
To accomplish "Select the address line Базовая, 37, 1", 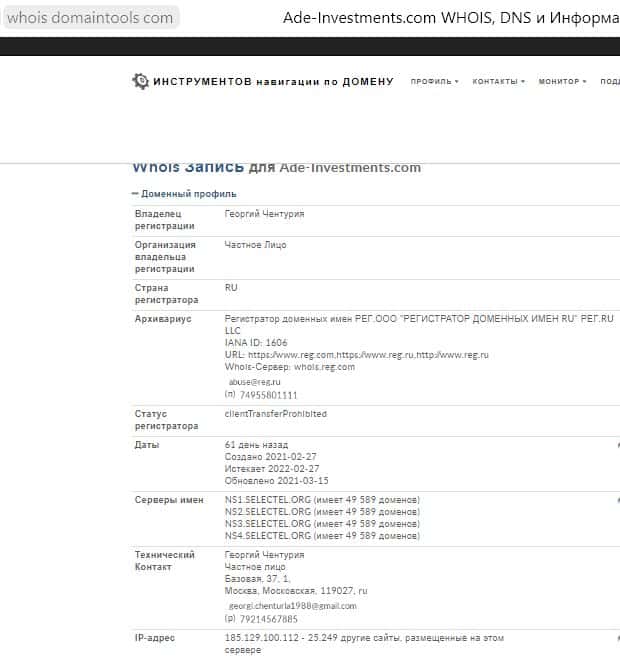I will (x=258, y=579).
